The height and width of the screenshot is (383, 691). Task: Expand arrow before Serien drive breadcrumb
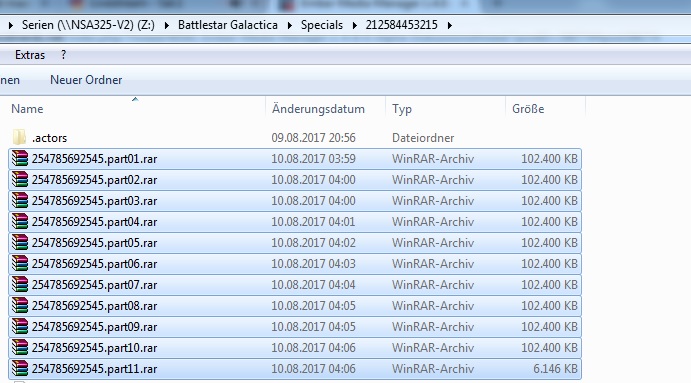(x=11, y=25)
